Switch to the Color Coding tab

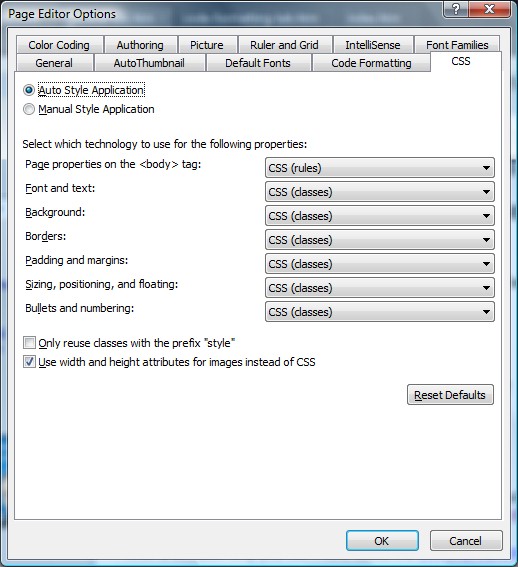pos(59,45)
